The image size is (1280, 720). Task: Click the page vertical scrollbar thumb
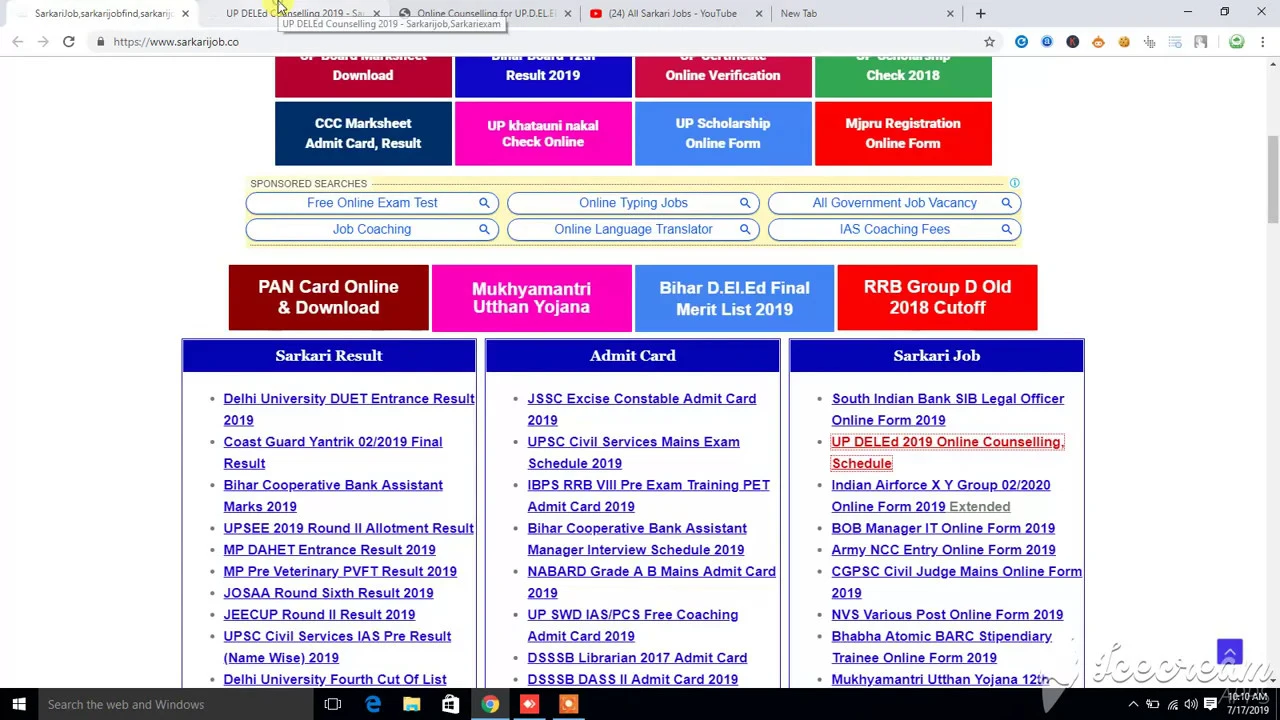1273,180
